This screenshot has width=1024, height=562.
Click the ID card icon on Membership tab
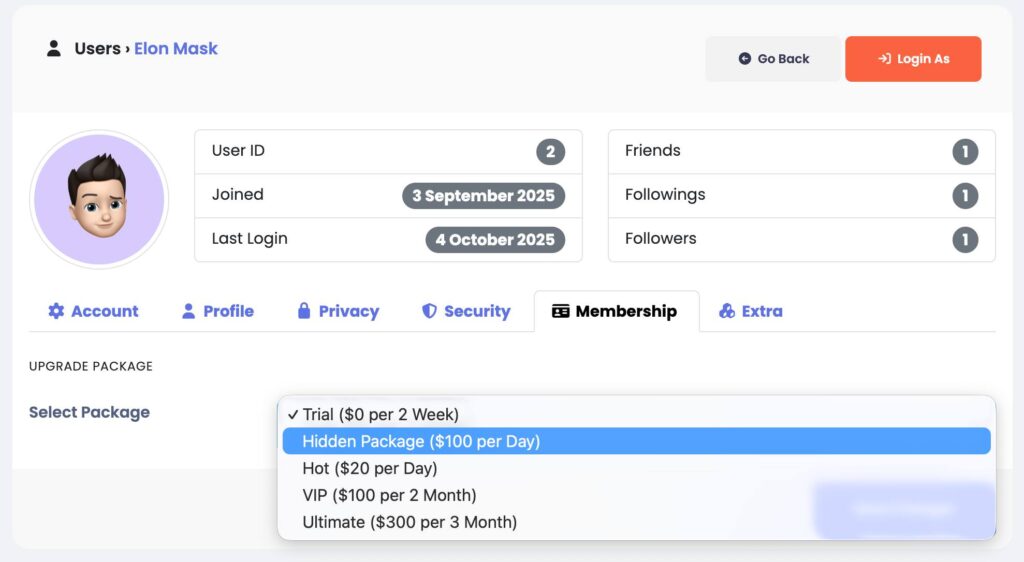560,311
